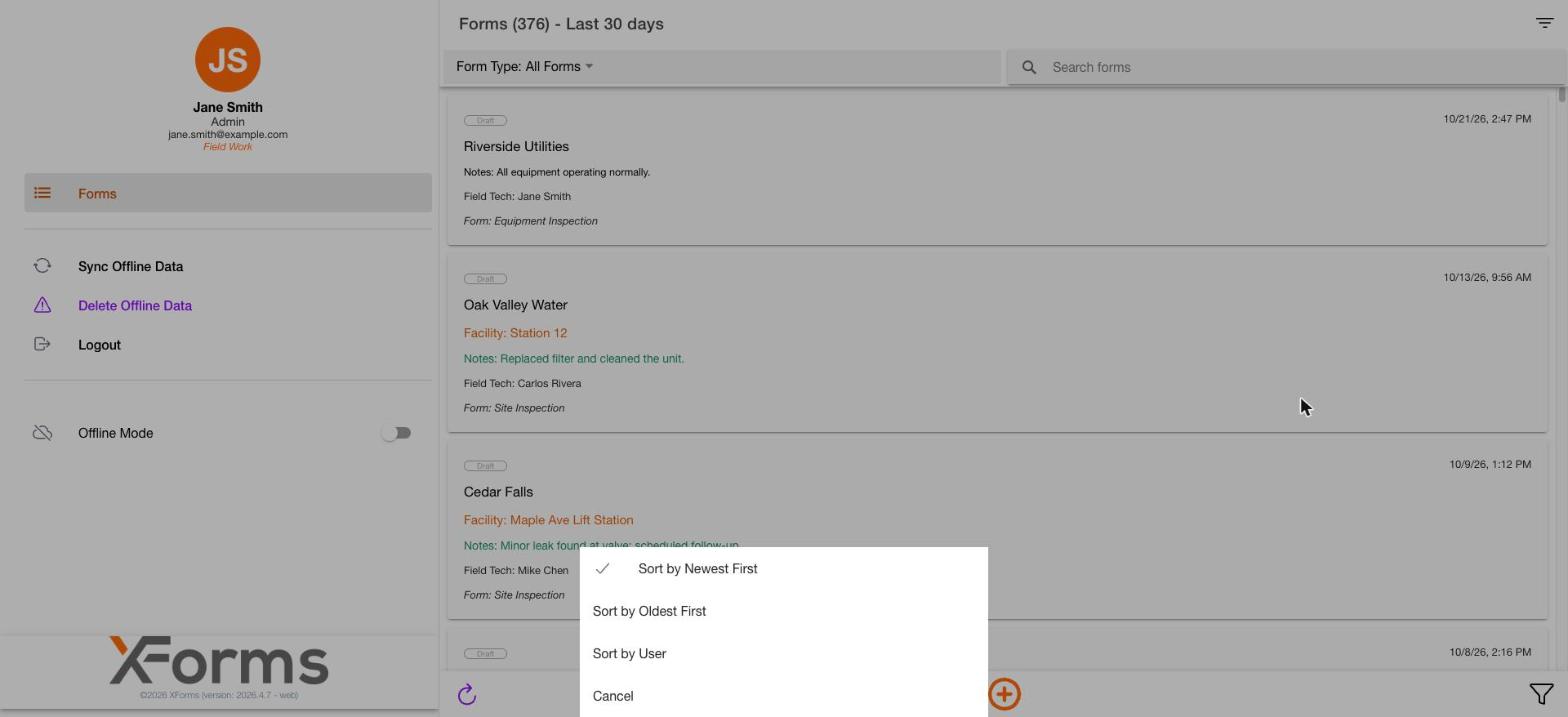
Task: Click Form: Equipment Inspection text
Action: [531, 221]
